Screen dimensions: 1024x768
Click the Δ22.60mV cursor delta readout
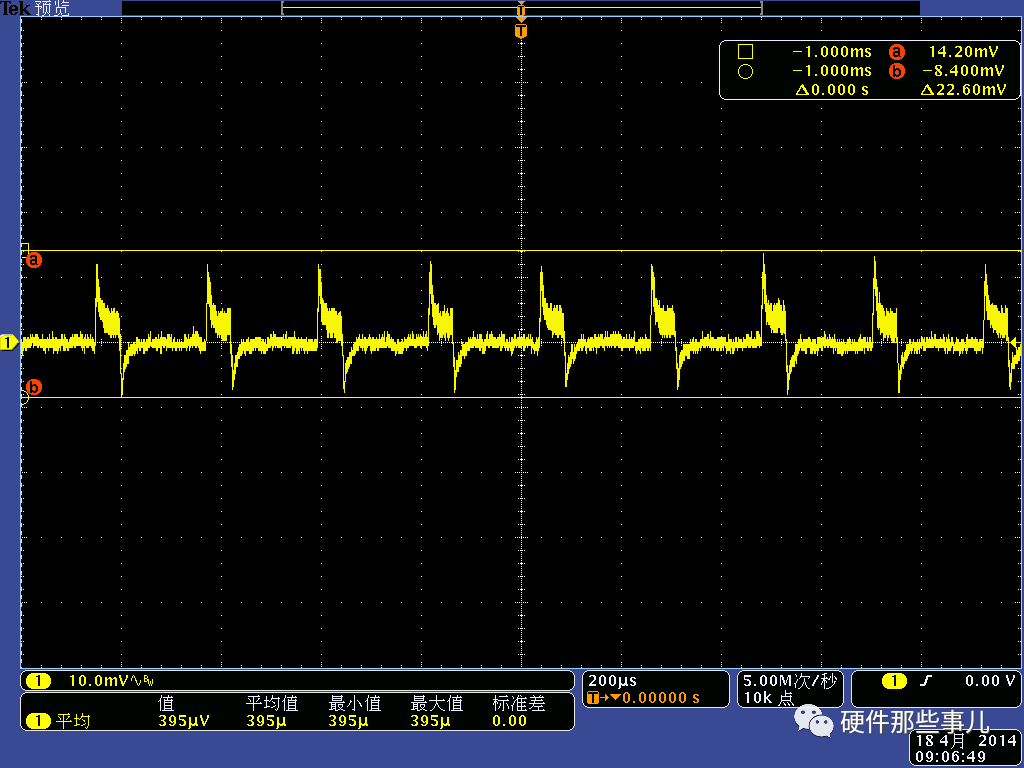click(x=962, y=90)
